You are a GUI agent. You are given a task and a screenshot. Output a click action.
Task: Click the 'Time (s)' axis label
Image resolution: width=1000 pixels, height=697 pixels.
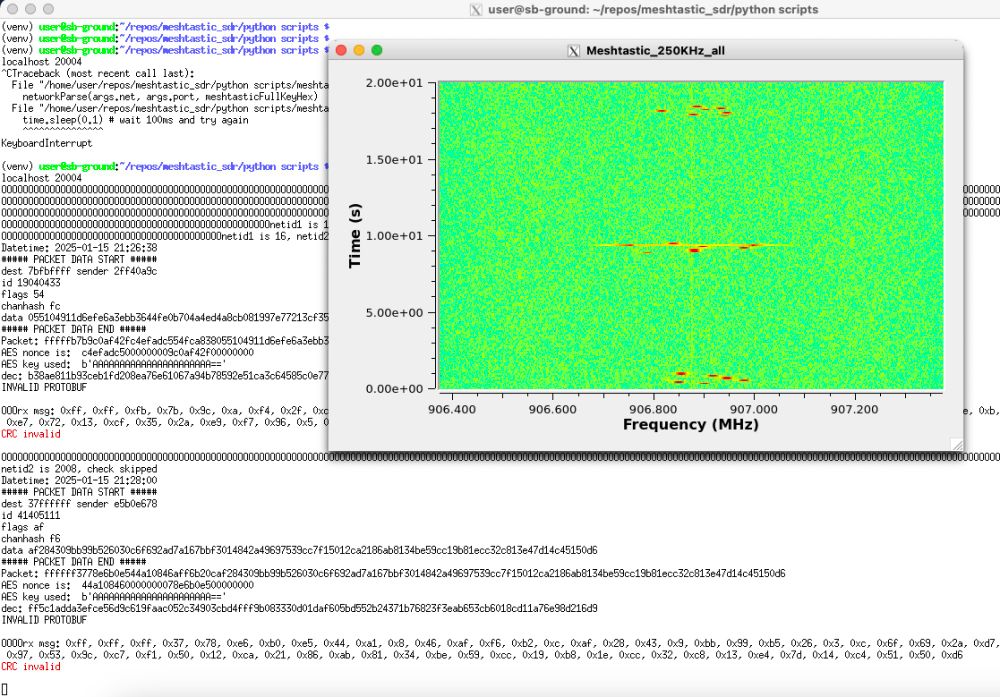coord(355,235)
